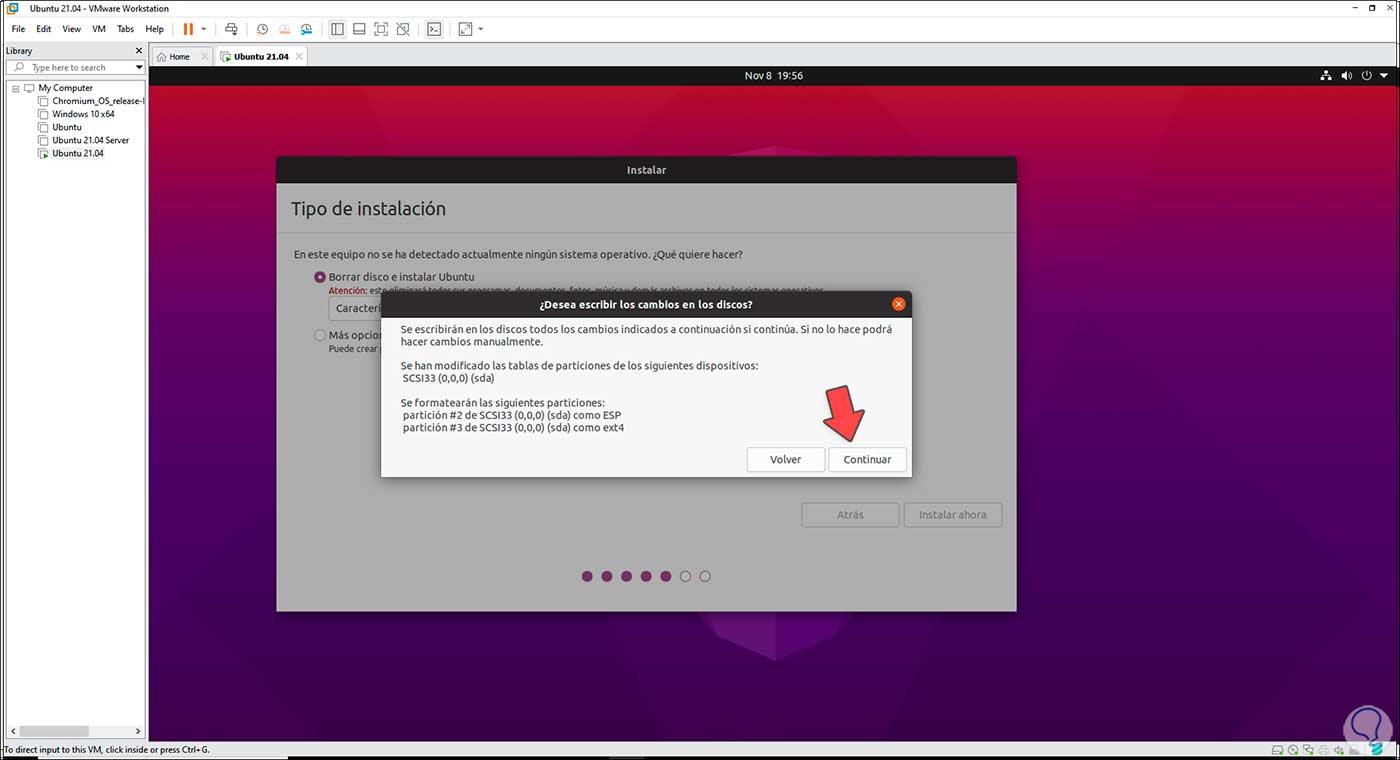Open the View menu
The image size is (1400, 760).
point(71,29)
